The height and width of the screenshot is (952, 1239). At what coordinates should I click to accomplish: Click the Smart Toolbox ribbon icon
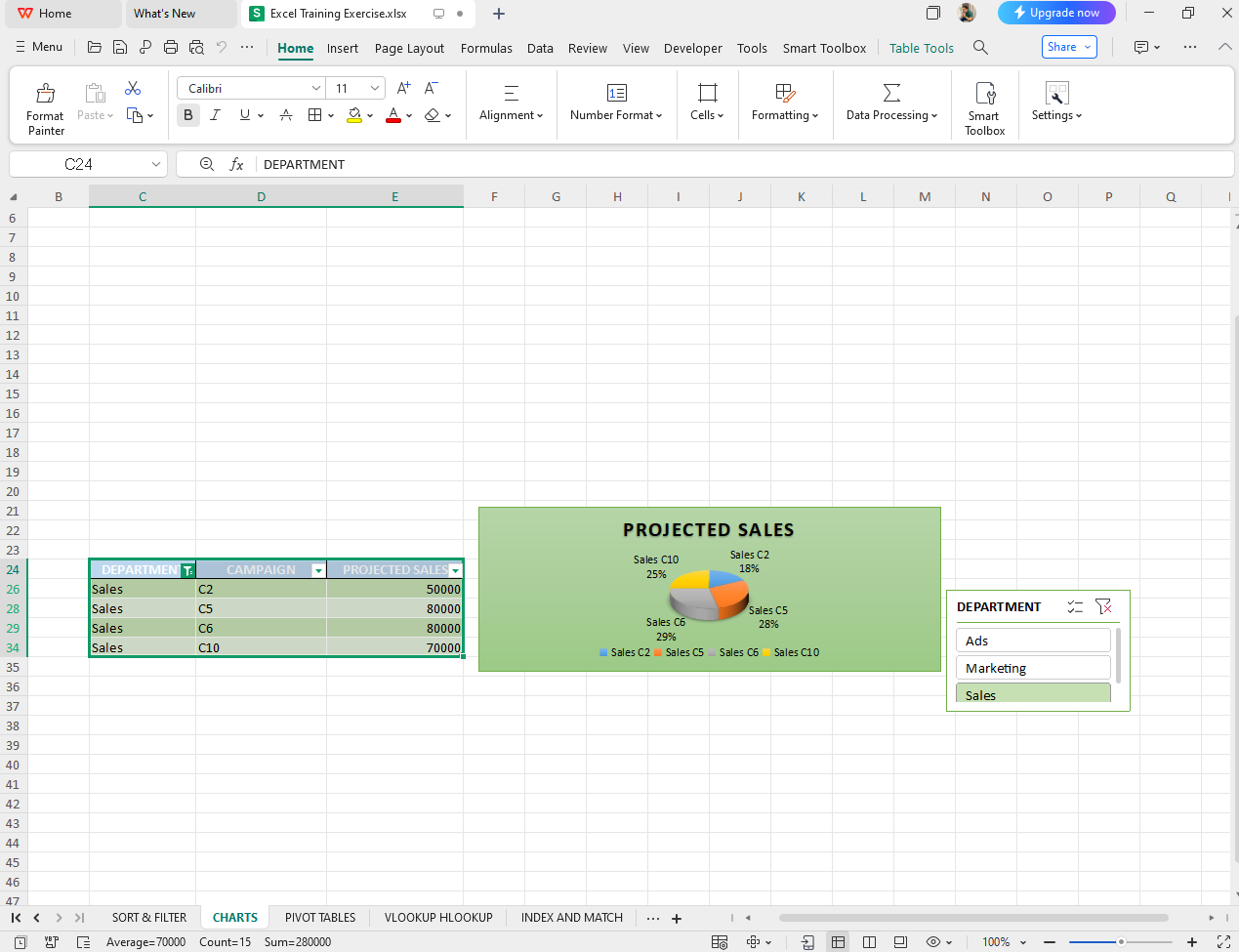[x=985, y=107]
